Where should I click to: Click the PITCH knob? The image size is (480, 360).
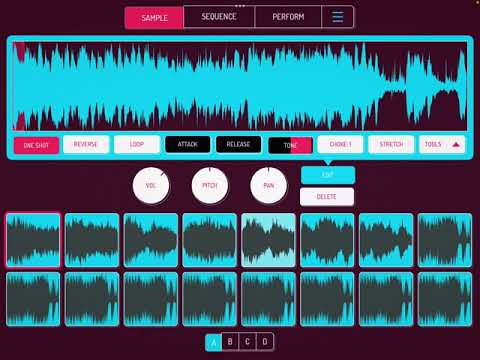pos(210,185)
